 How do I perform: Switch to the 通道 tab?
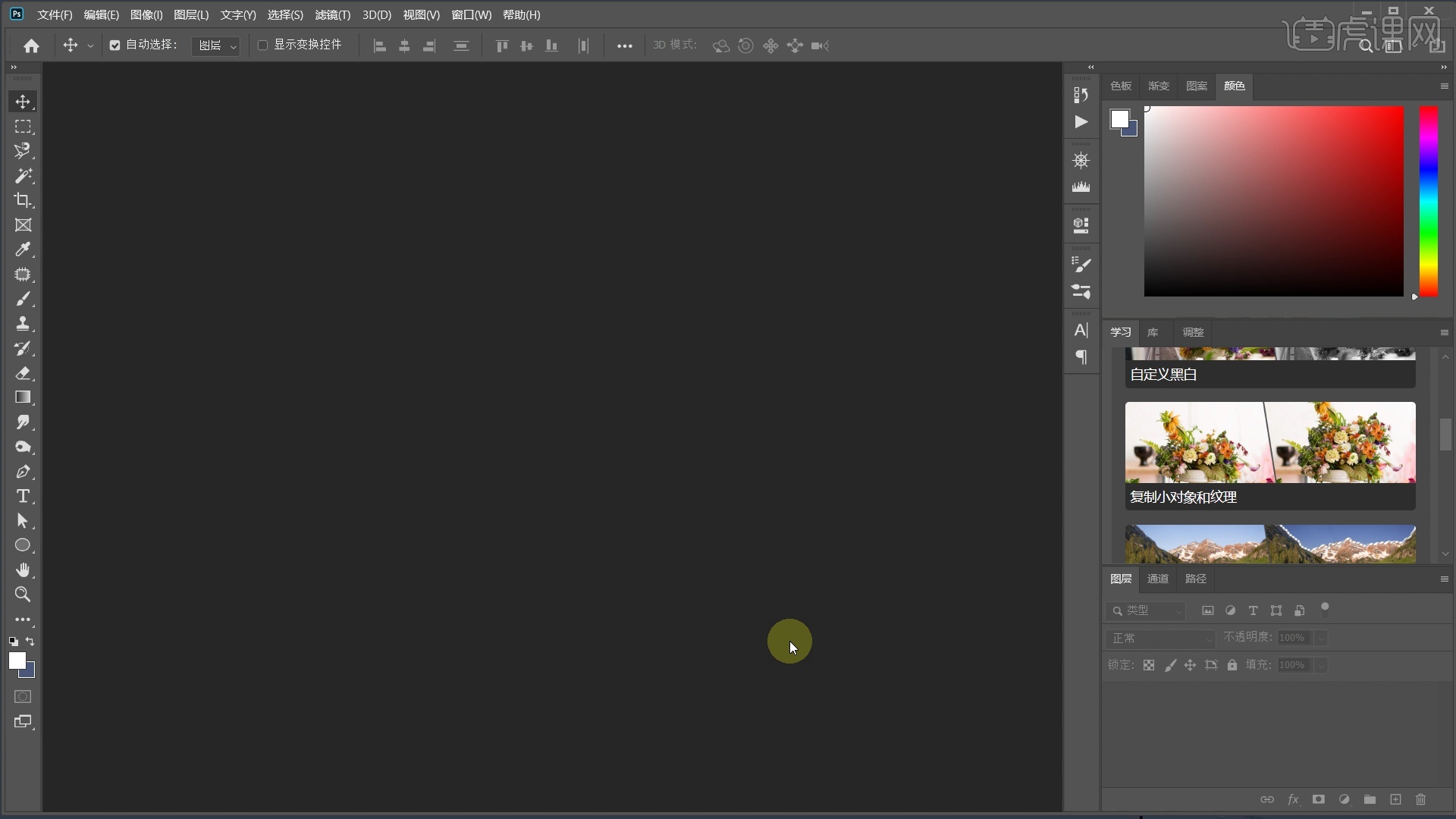pyautogui.click(x=1157, y=579)
